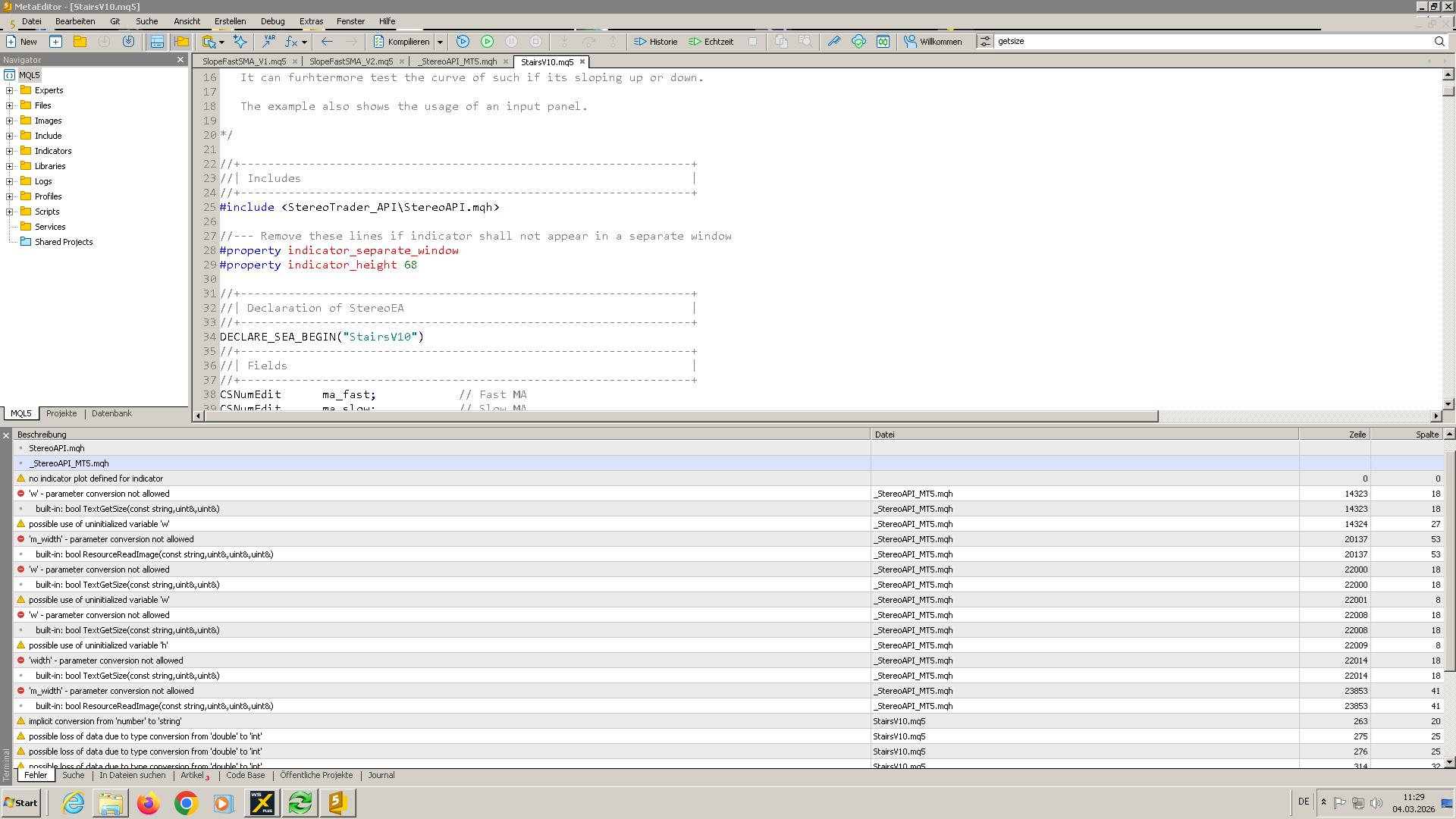Click the VAR insert variable icon
This screenshot has width=1456, height=819.
point(268,42)
